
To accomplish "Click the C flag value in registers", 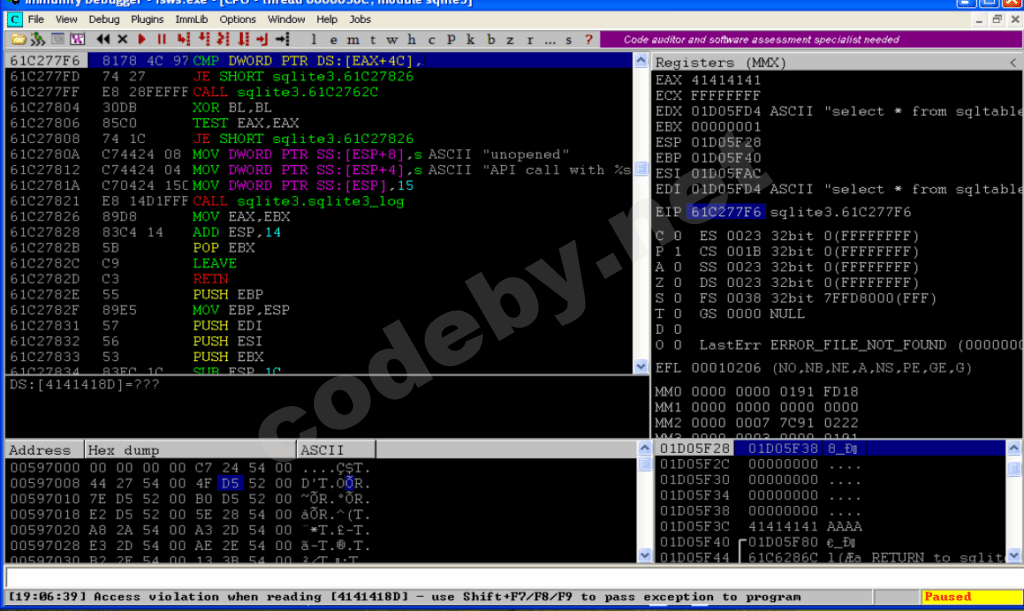I will tap(678, 236).
